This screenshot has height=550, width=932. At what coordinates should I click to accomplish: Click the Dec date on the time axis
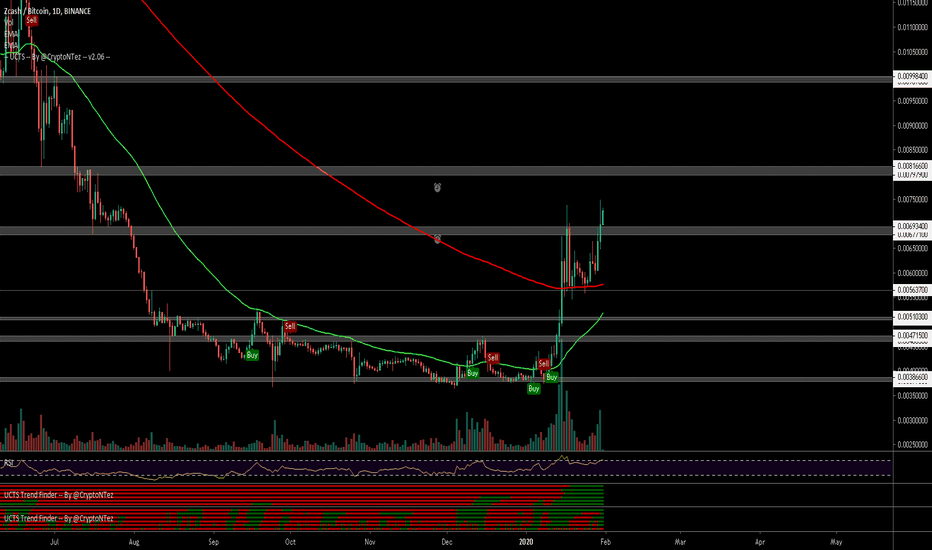(447, 542)
